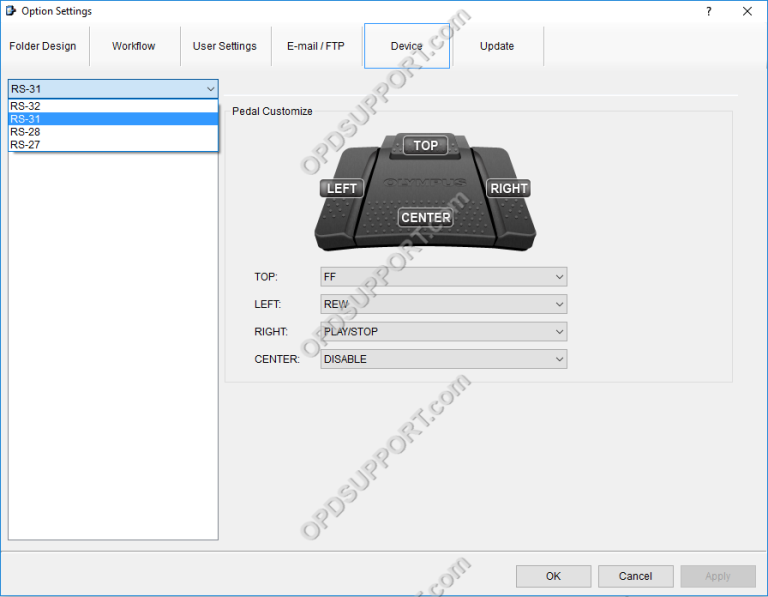This screenshot has height=597, width=768.
Task: Click the Cancel button
Action: click(635, 576)
